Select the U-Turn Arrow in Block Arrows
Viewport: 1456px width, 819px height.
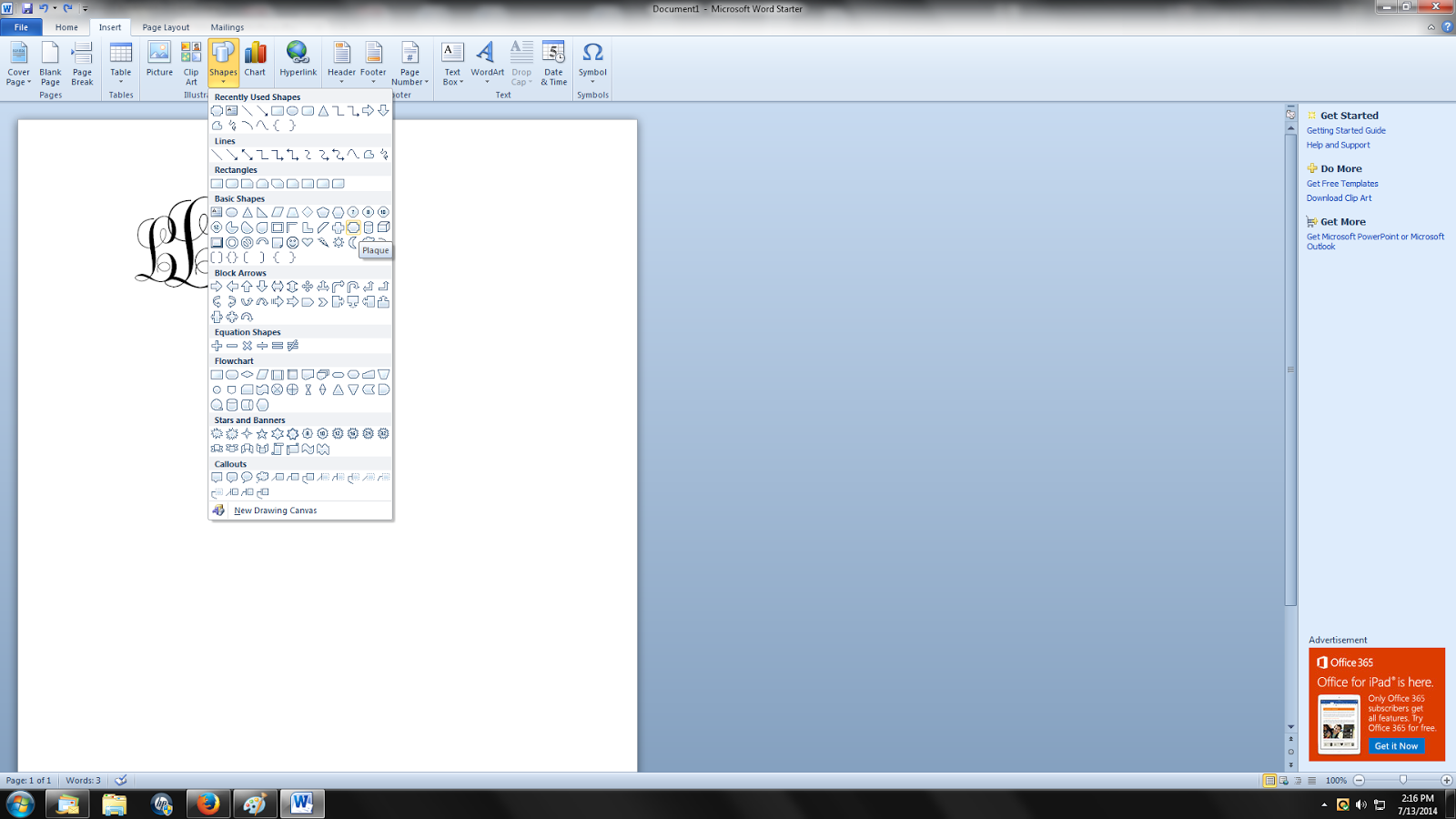(x=353, y=287)
